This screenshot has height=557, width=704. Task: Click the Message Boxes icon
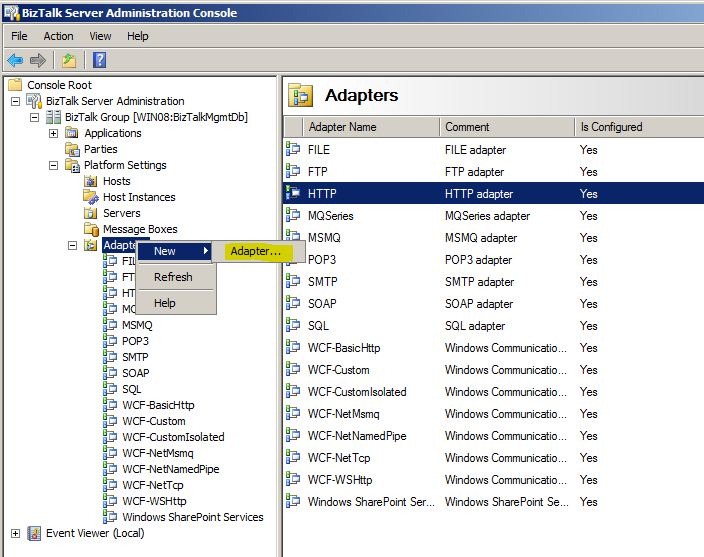coord(92,229)
